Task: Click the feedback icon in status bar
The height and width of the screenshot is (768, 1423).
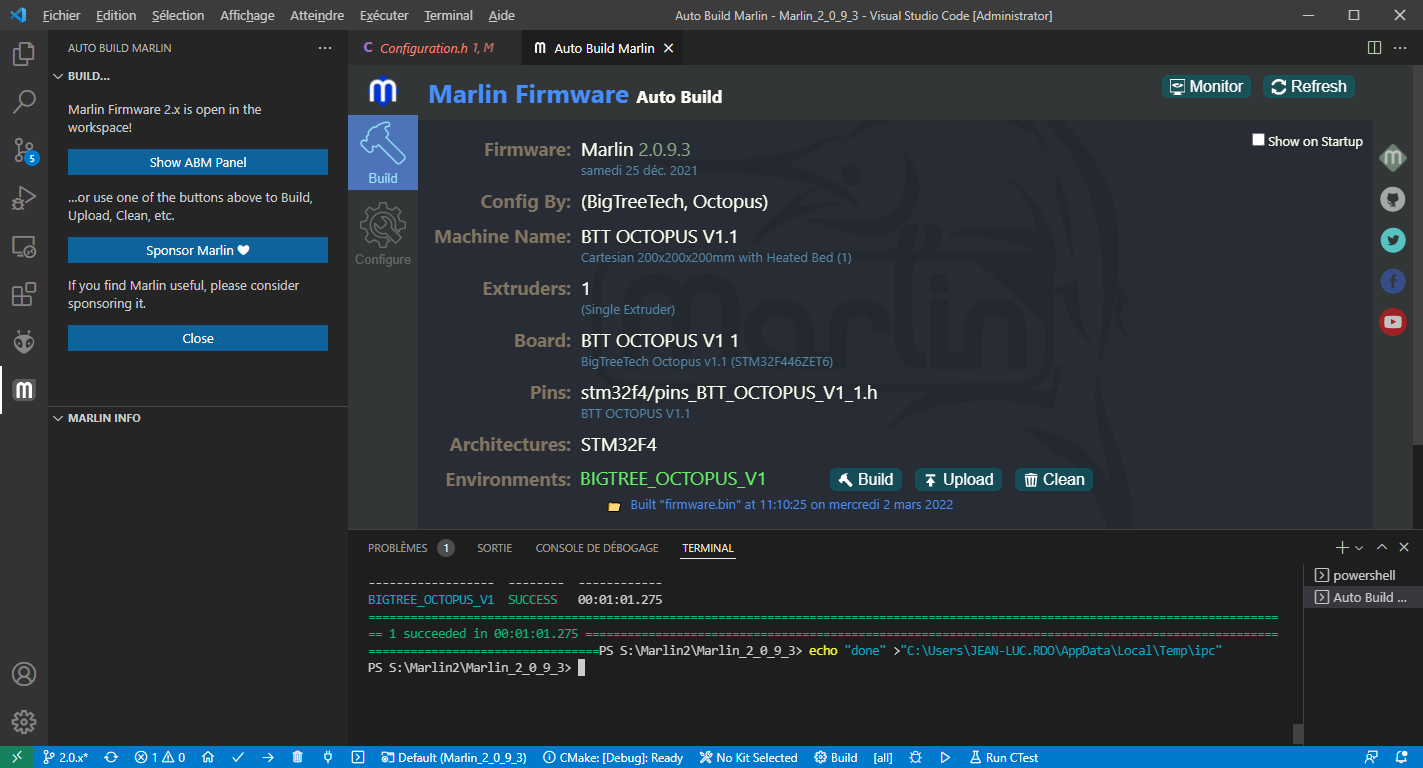Action: click(1371, 758)
